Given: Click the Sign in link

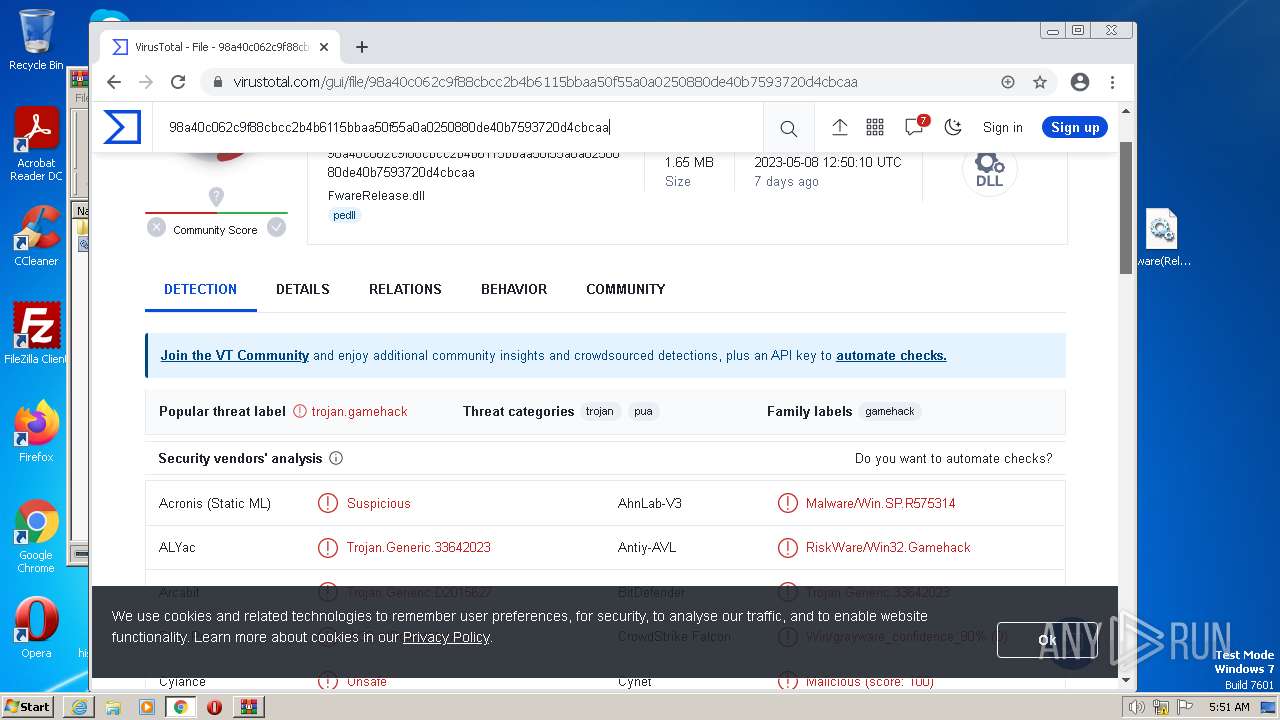Looking at the screenshot, I should tap(1002, 127).
